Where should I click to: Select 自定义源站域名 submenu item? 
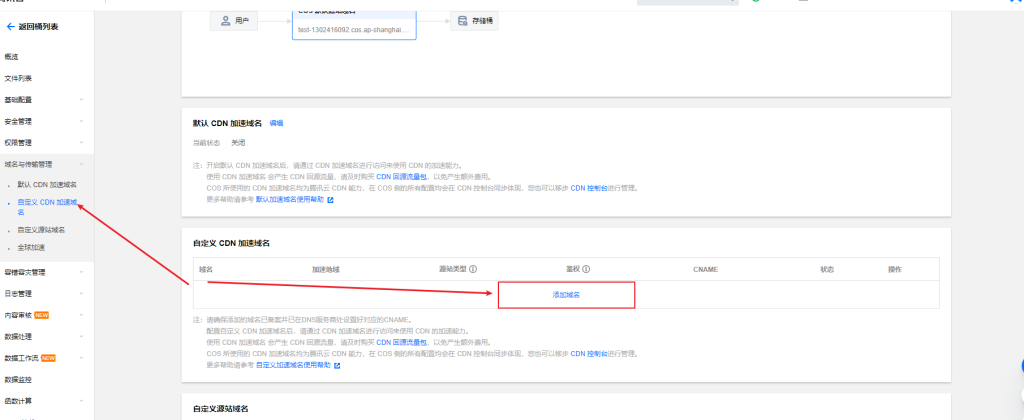(40, 230)
